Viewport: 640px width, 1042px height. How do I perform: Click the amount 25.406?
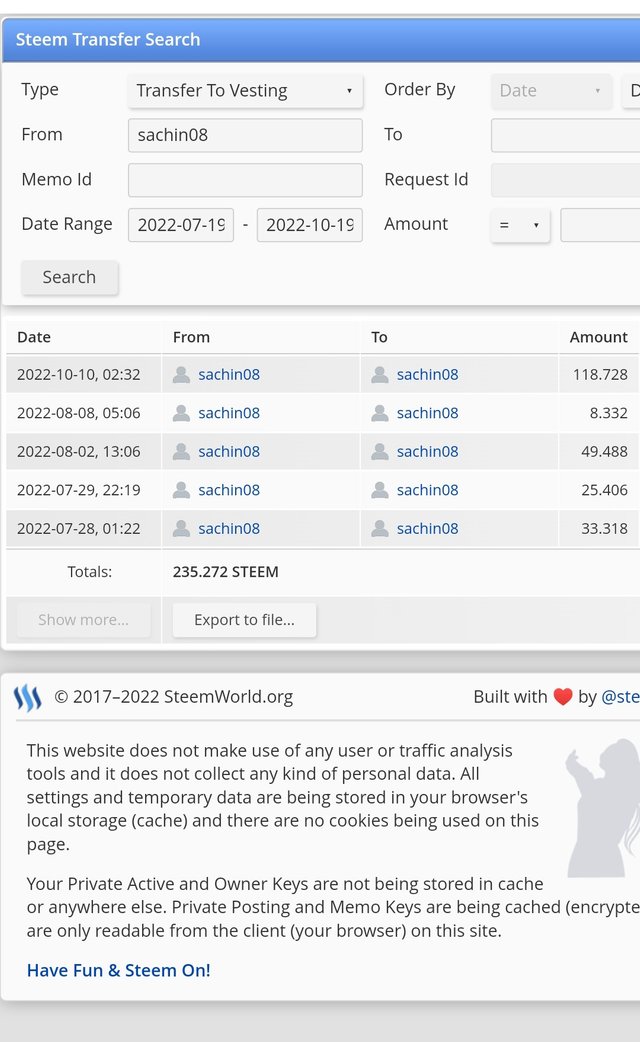point(604,490)
